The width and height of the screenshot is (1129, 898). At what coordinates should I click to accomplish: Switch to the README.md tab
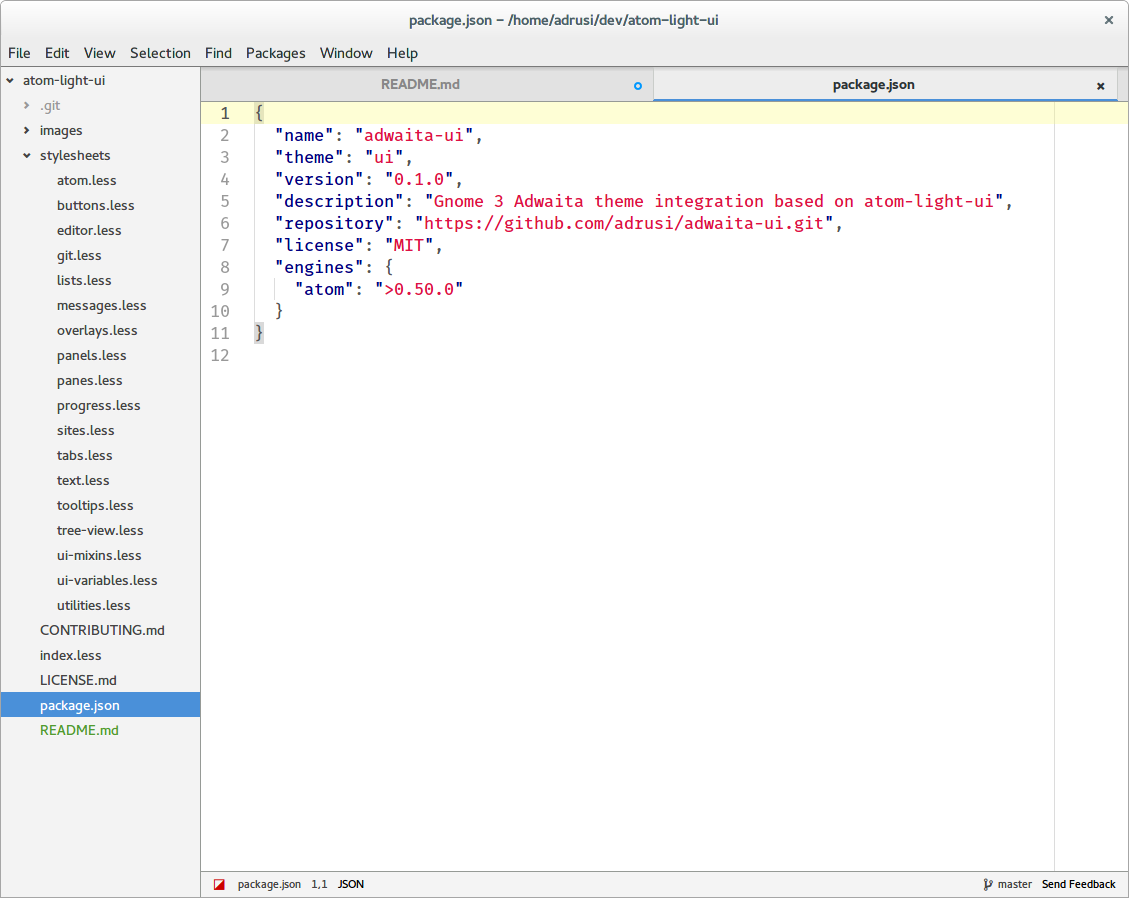click(427, 85)
